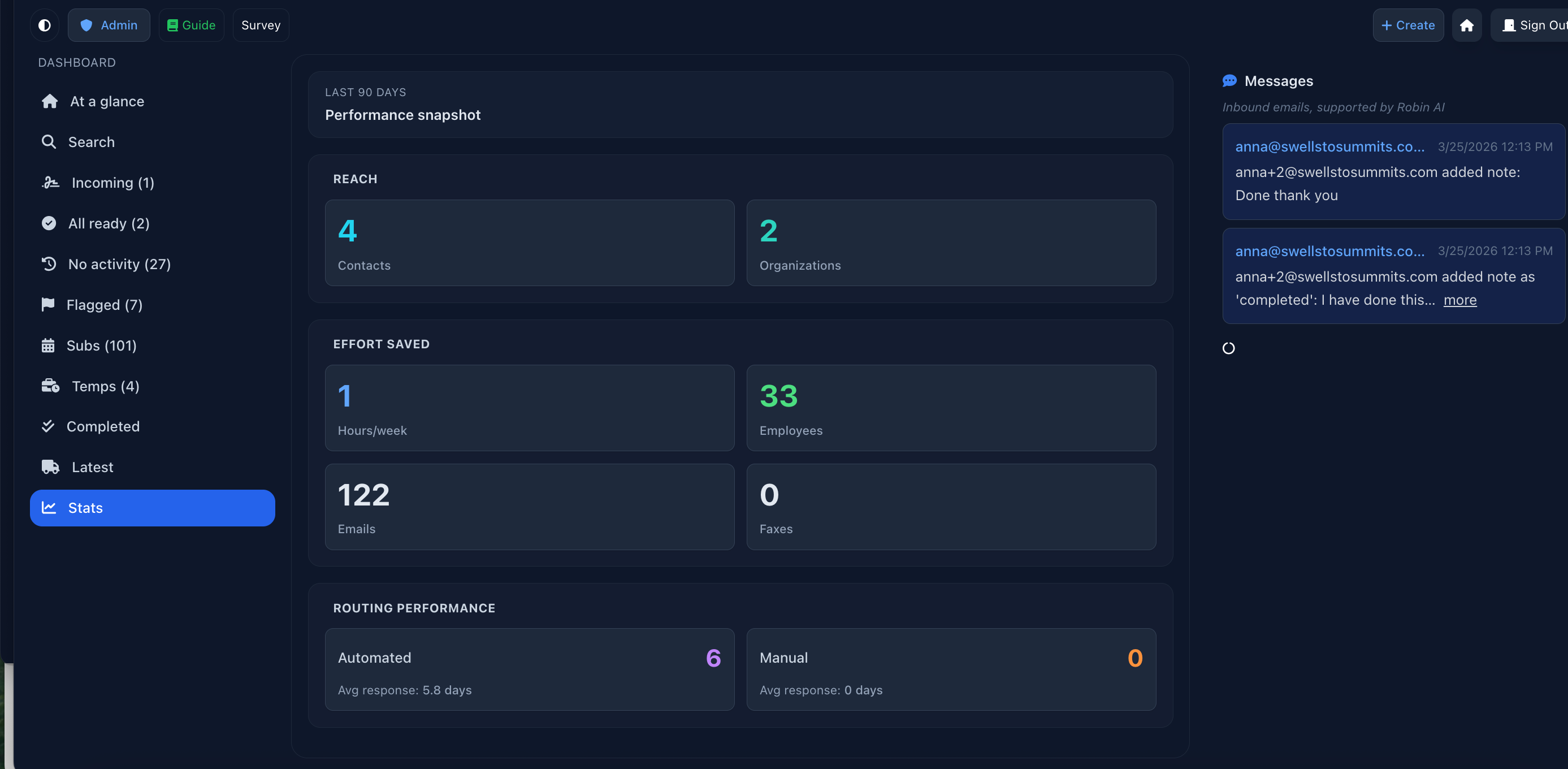Click the Admin button
Viewport: 1568px width, 769px height.
pos(109,25)
